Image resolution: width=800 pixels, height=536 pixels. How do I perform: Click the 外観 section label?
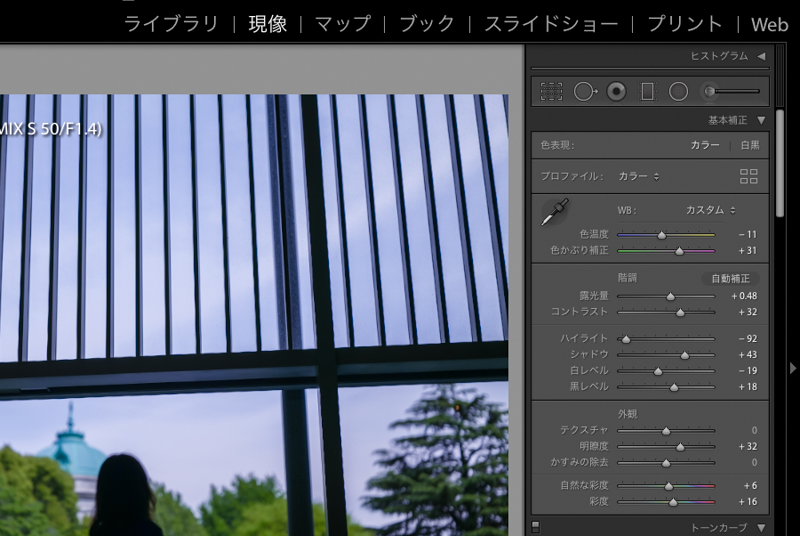pyautogui.click(x=627, y=414)
